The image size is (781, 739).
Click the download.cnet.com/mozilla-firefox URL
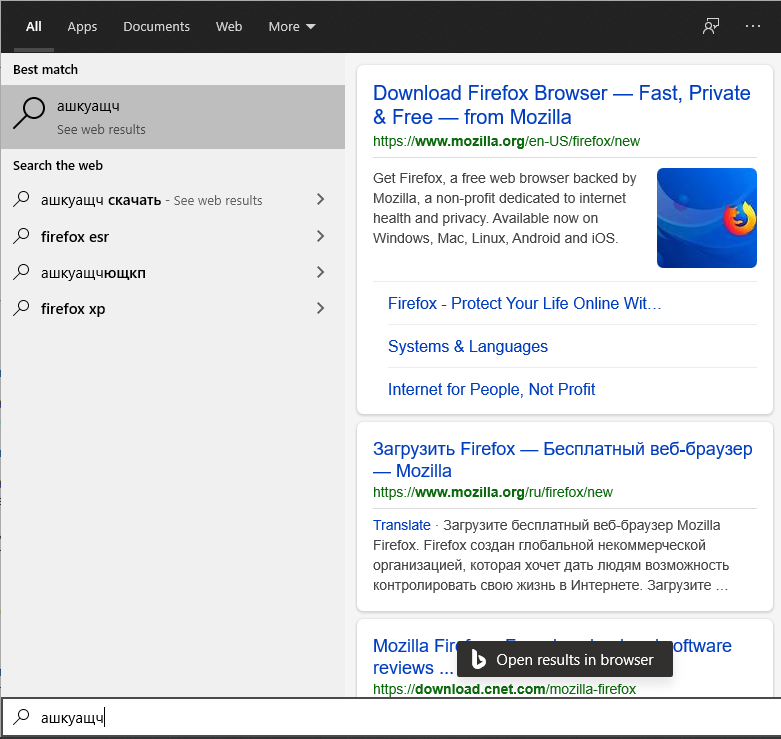click(504, 689)
